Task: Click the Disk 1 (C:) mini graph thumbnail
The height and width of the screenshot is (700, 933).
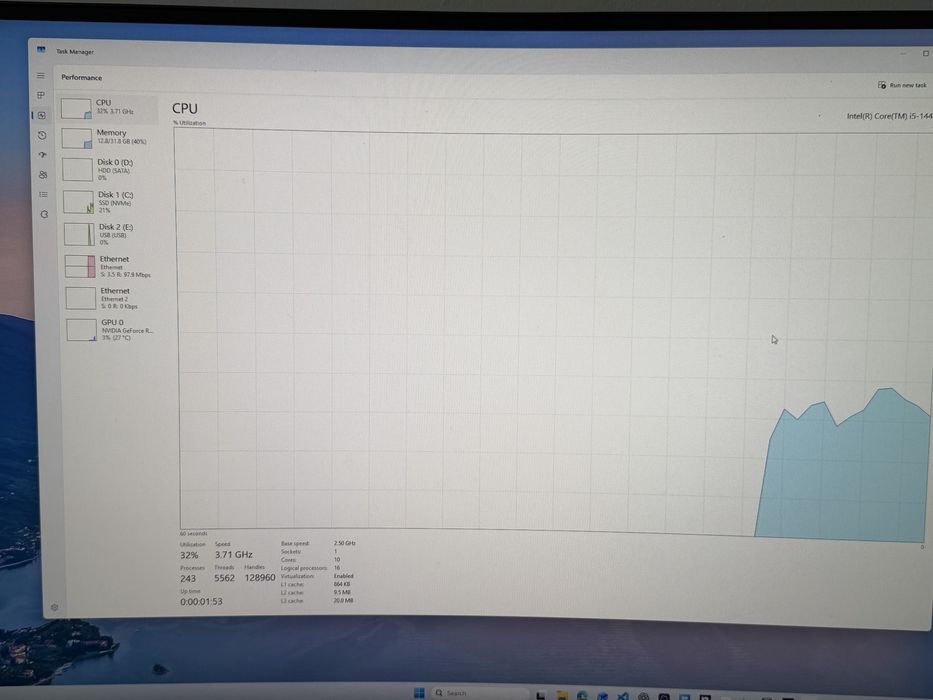Action: point(79,202)
